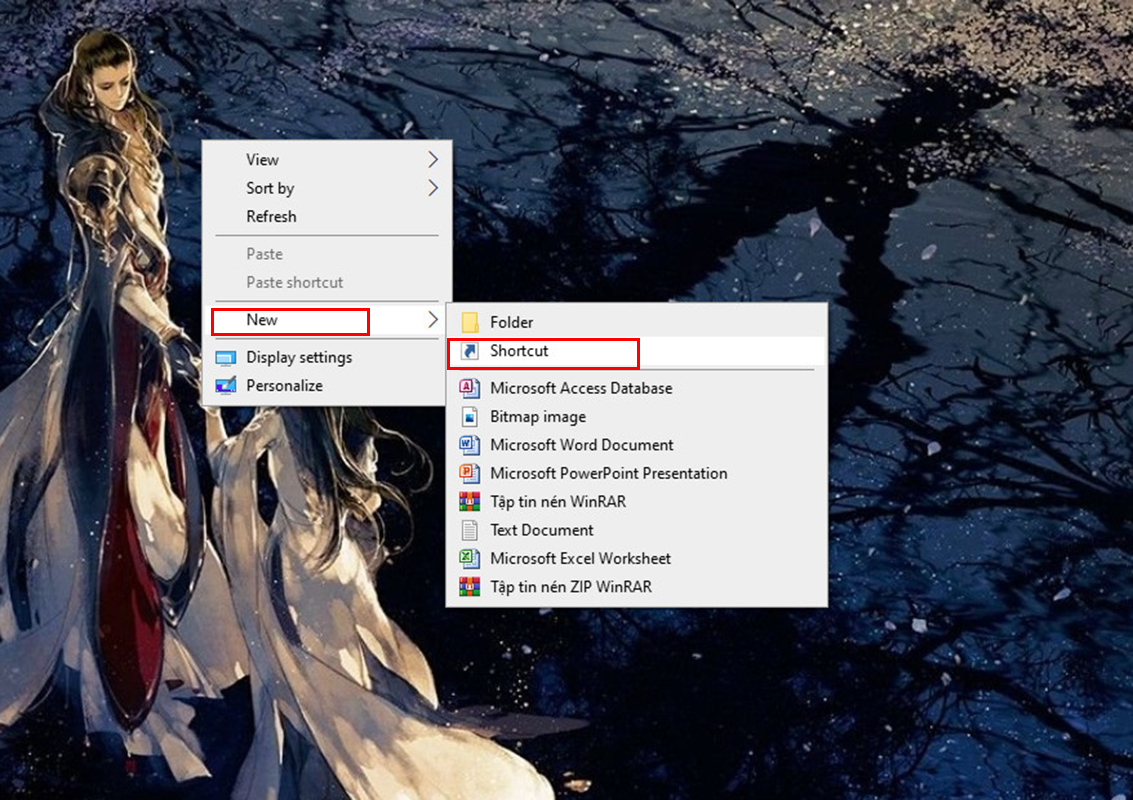Click the arrow next to New
Screen dimensions: 1133x800
[x=433, y=320]
